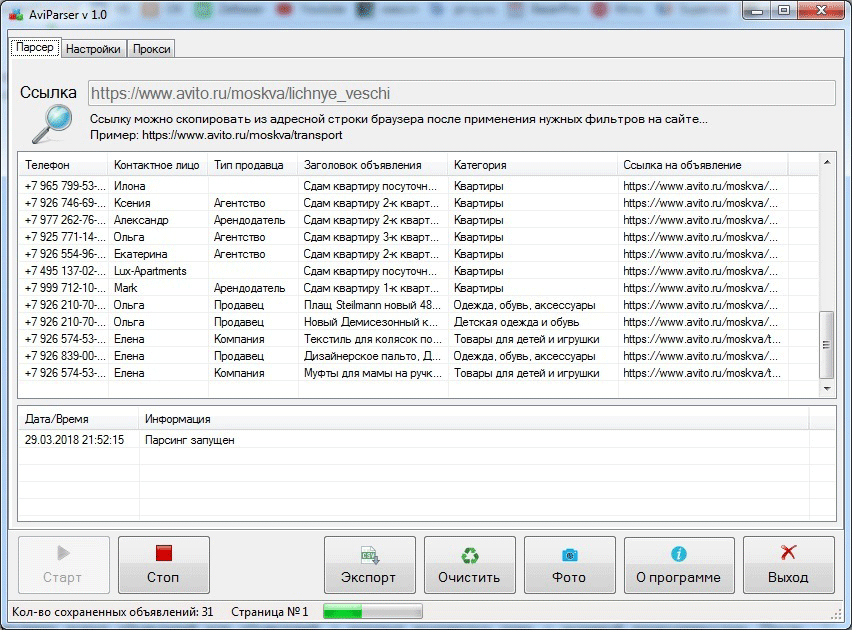This screenshot has height=630, width=852.
Task: Click 'Одежда, обувь, аксессуары' in the Плащ row
Action: (524, 305)
